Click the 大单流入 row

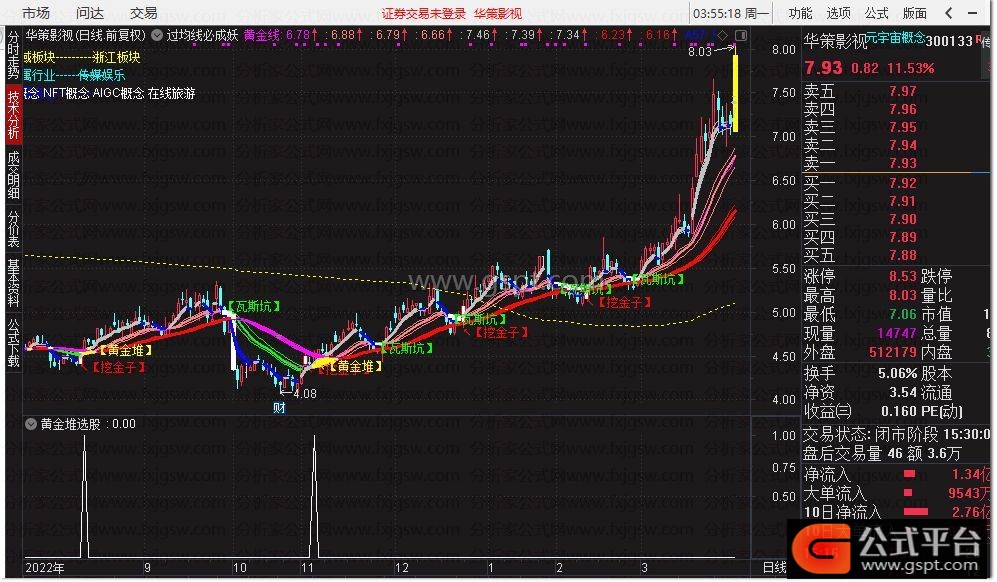click(x=897, y=493)
